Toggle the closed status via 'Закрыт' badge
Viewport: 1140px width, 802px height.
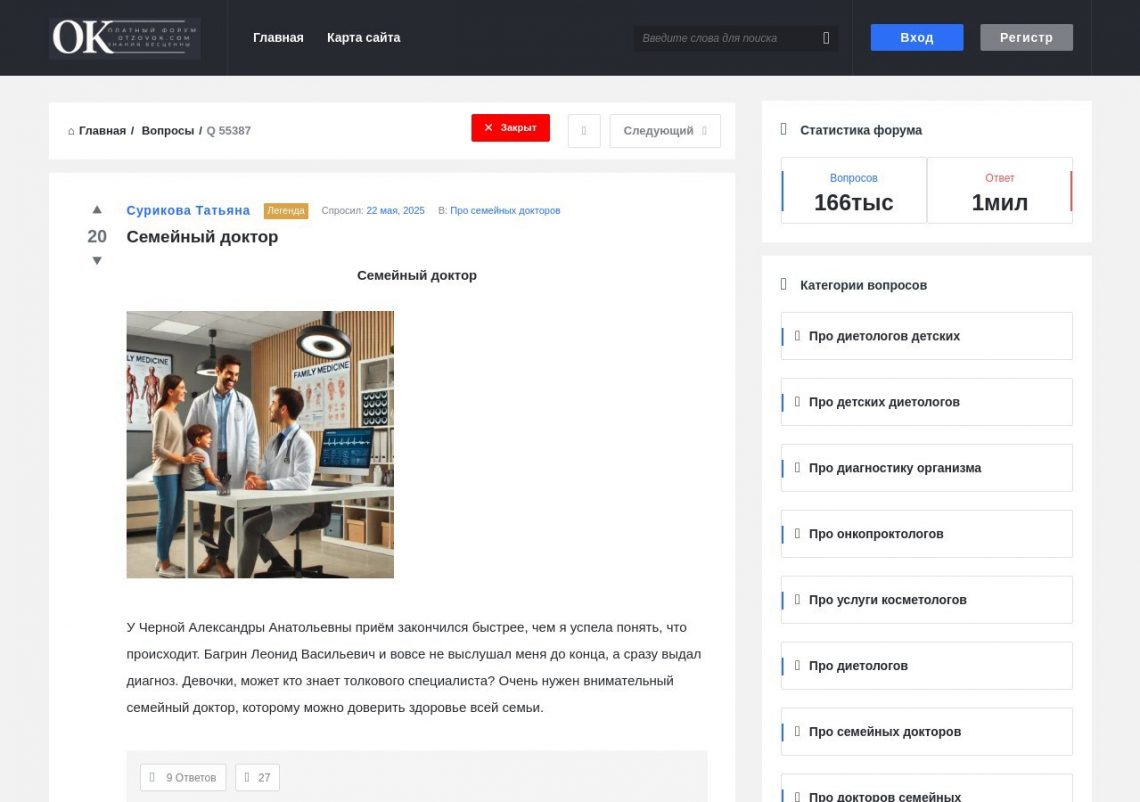510,128
